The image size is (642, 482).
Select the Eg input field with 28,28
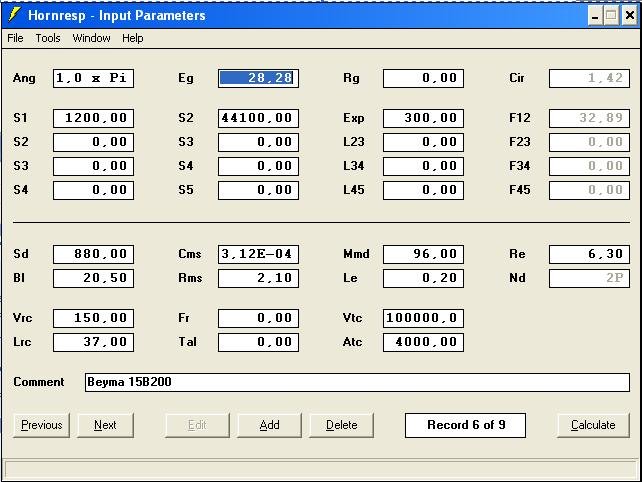click(258, 78)
